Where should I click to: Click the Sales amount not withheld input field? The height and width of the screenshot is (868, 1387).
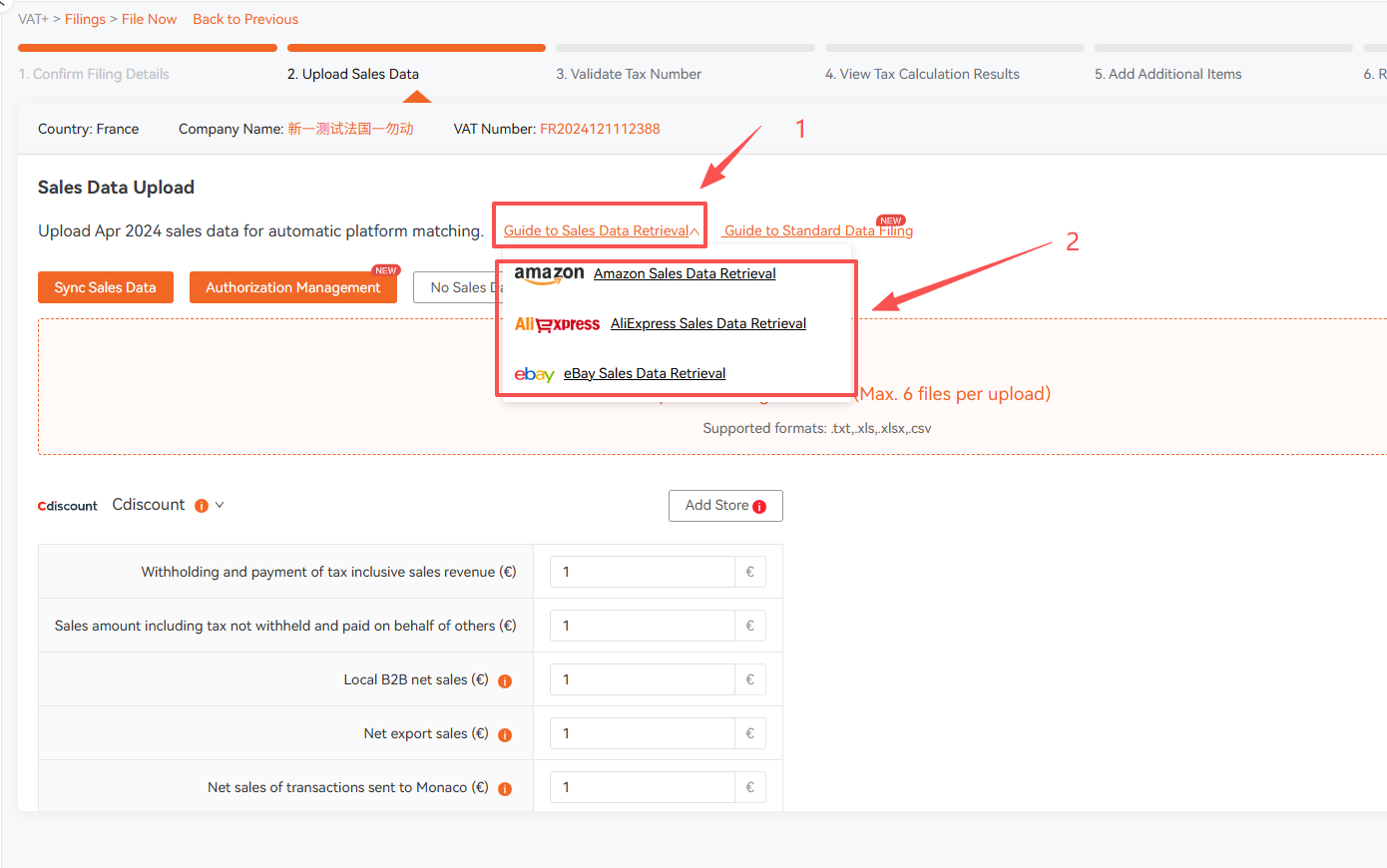pyautogui.click(x=643, y=626)
